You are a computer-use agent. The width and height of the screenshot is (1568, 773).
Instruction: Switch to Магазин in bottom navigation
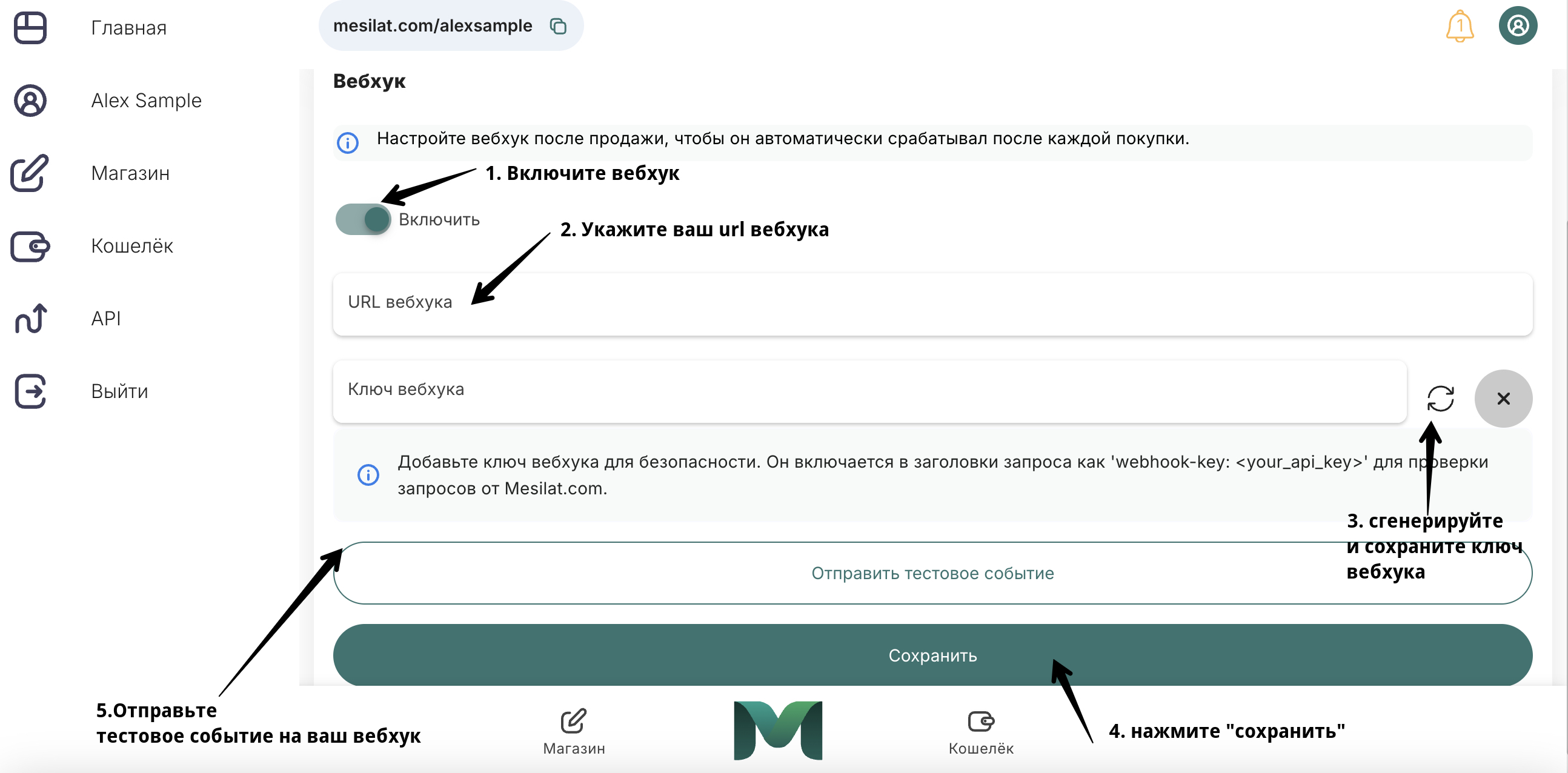[573, 731]
